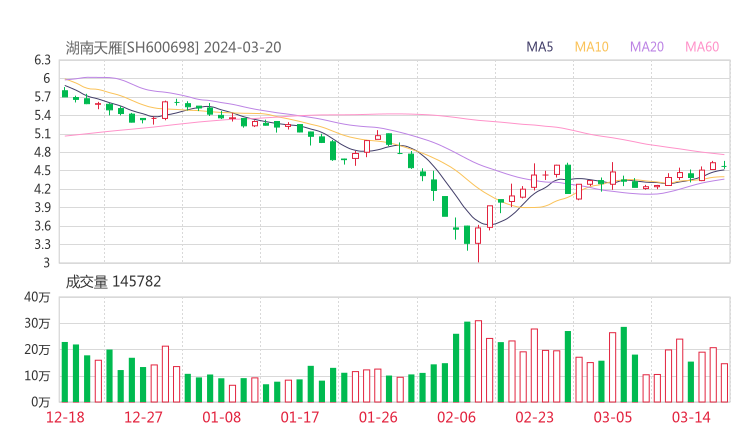740x440 pixels.
Task: Click the 02-23 date axis label
Action: [534, 417]
